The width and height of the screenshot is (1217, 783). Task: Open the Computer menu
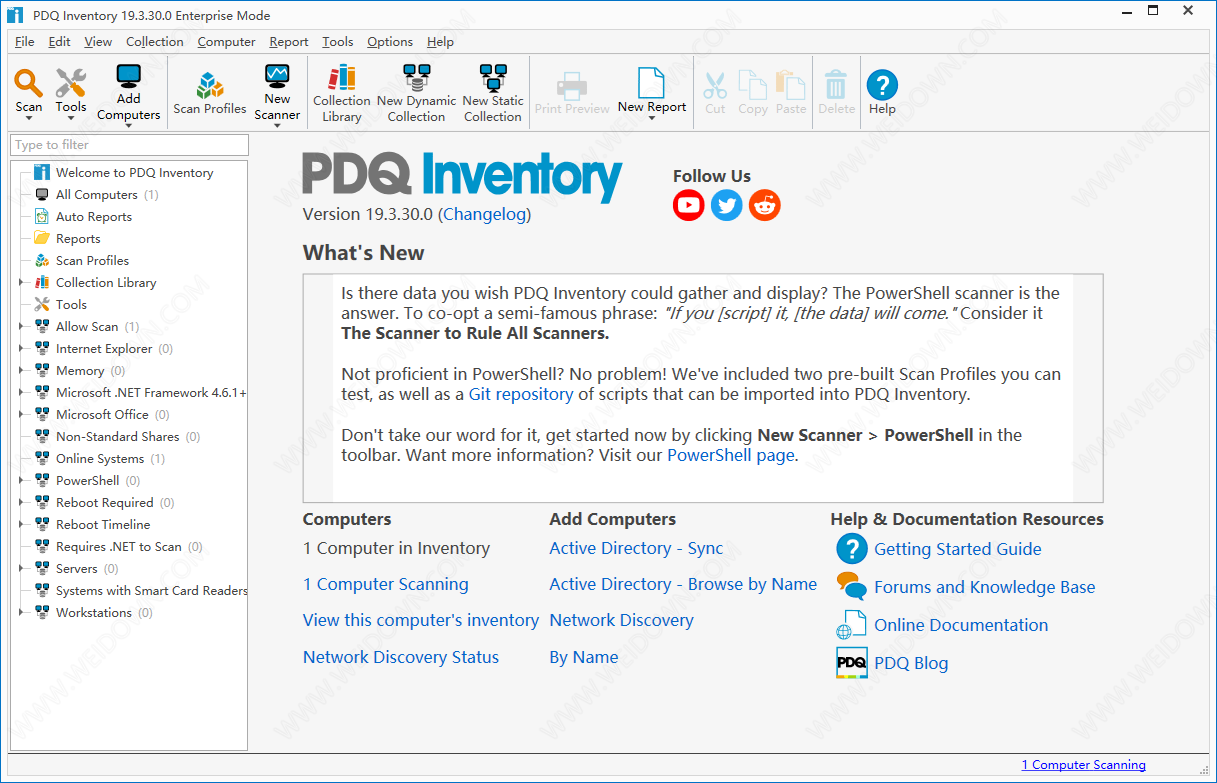tap(226, 42)
